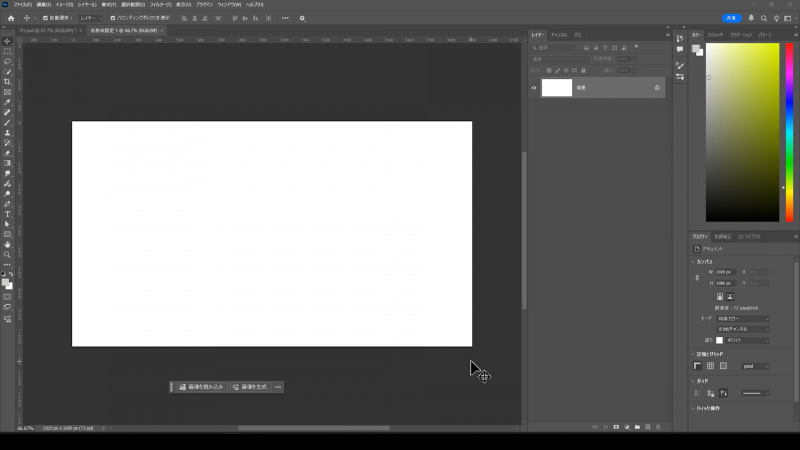The image size is (800, 450).
Task: Create new layer via plus icon
Action: coord(648,427)
